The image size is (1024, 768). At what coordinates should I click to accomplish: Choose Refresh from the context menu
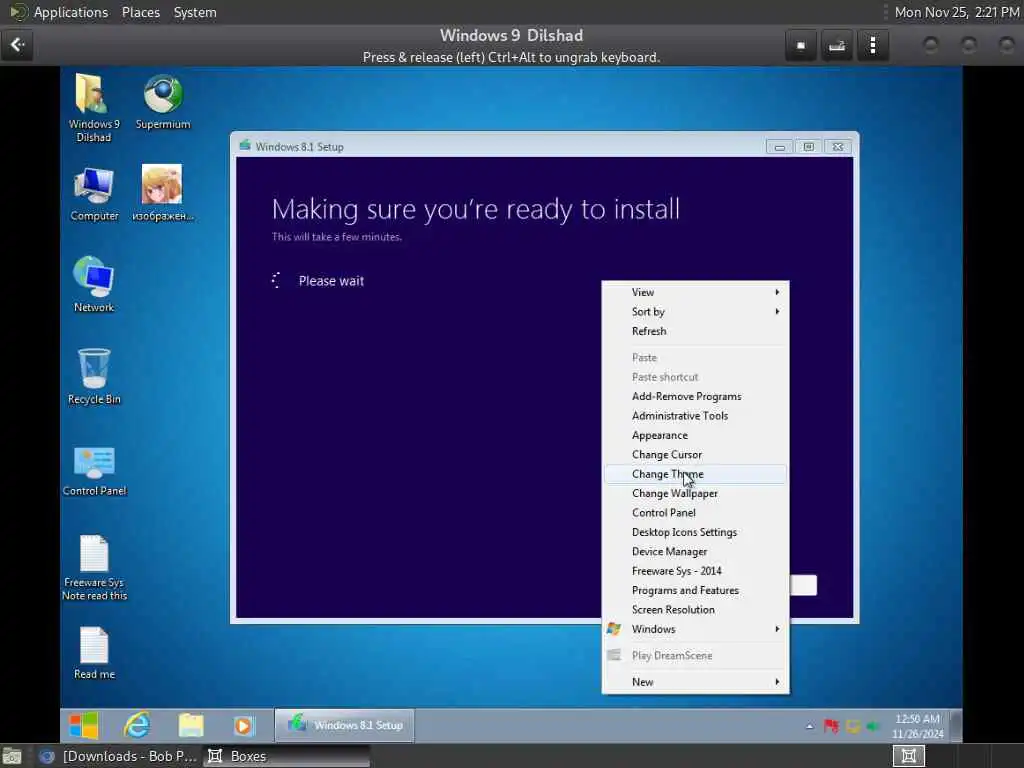point(696,331)
